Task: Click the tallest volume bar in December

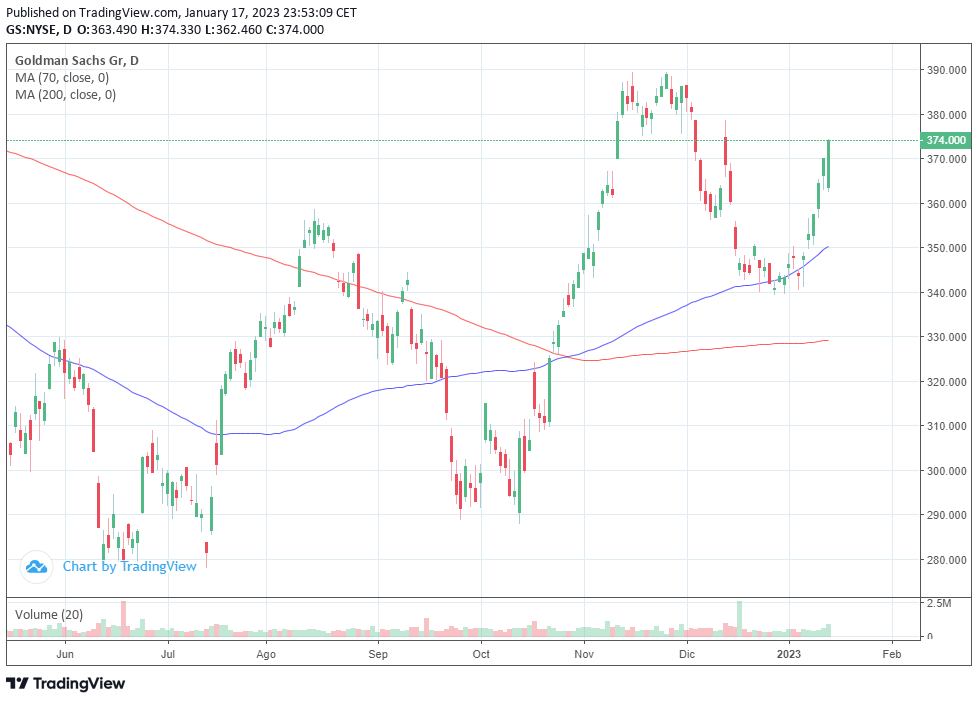Action: [x=740, y=619]
